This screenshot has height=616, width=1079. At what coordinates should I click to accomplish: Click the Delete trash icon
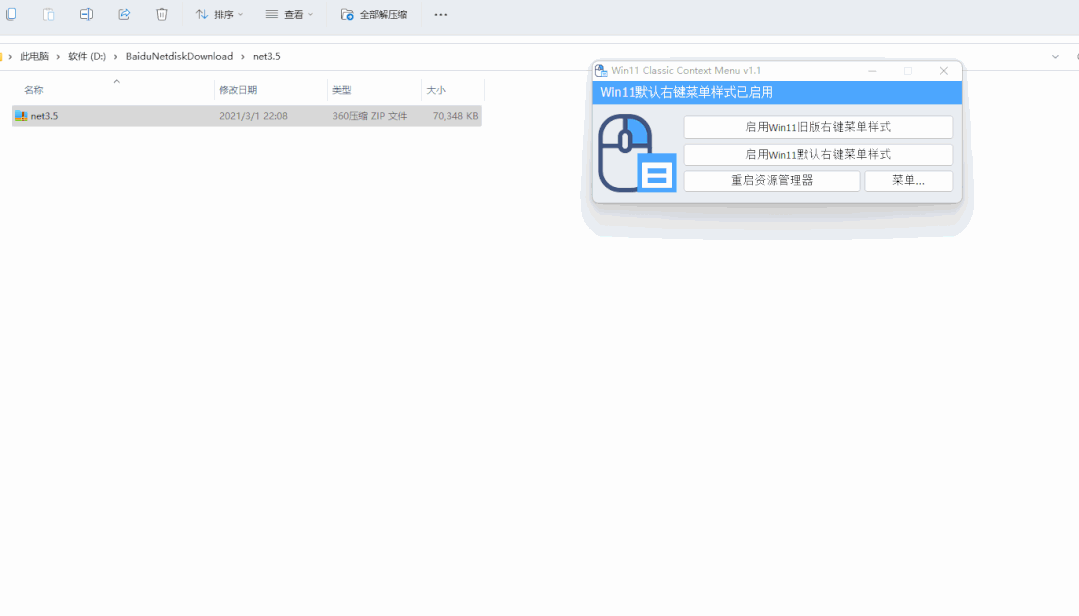[161, 14]
